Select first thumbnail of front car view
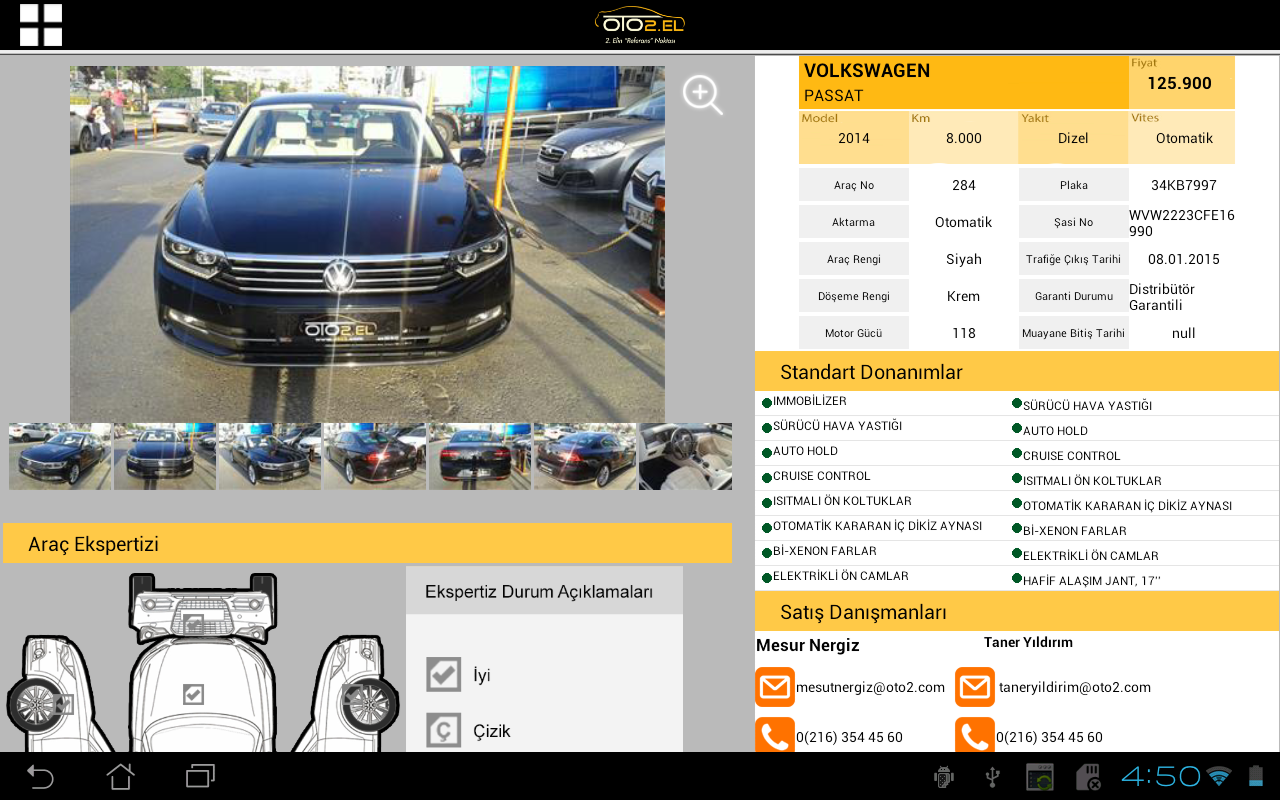1280x800 pixels. (x=60, y=456)
